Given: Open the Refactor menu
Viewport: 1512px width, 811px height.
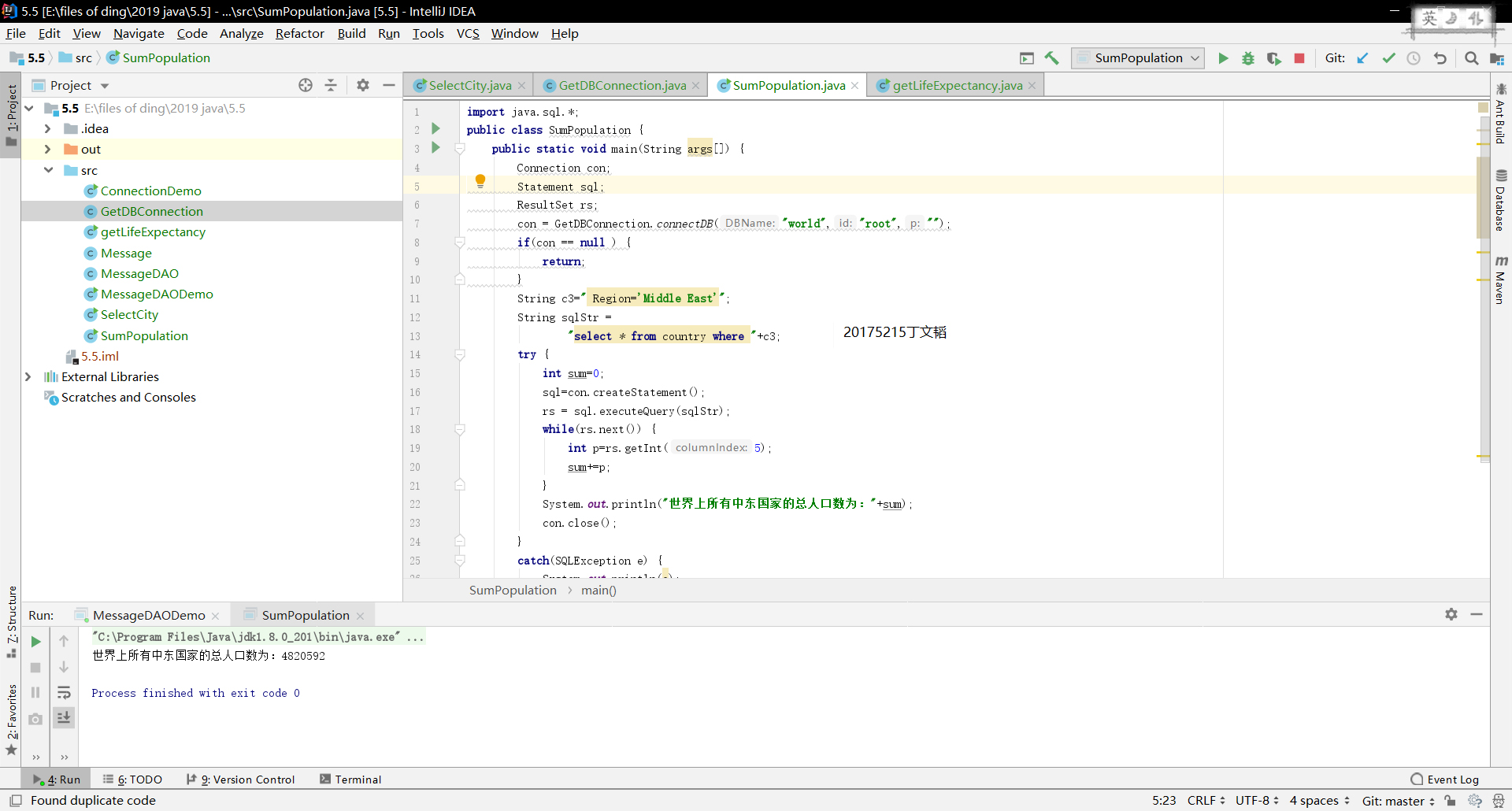Looking at the screenshot, I should (299, 34).
